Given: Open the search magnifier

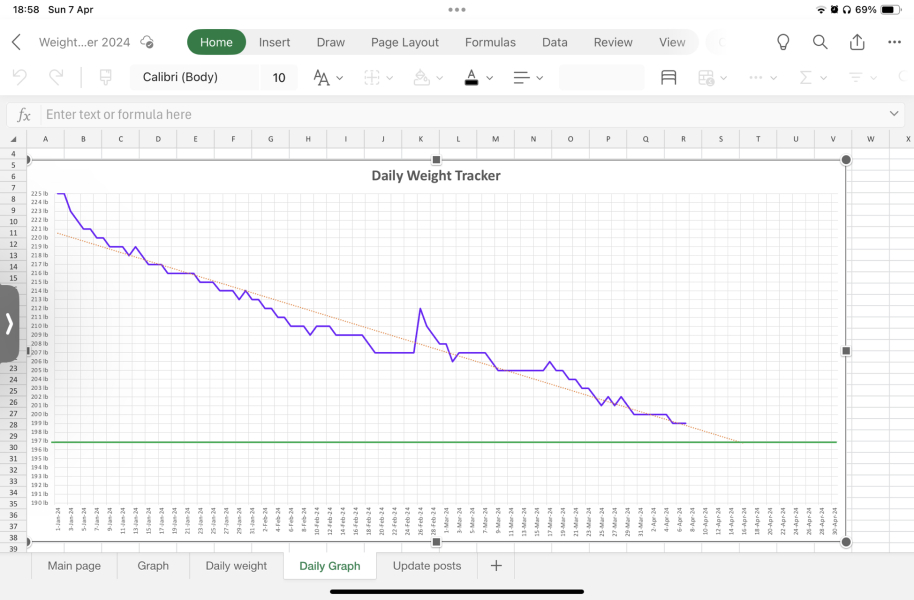Looking at the screenshot, I should point(820,42).
